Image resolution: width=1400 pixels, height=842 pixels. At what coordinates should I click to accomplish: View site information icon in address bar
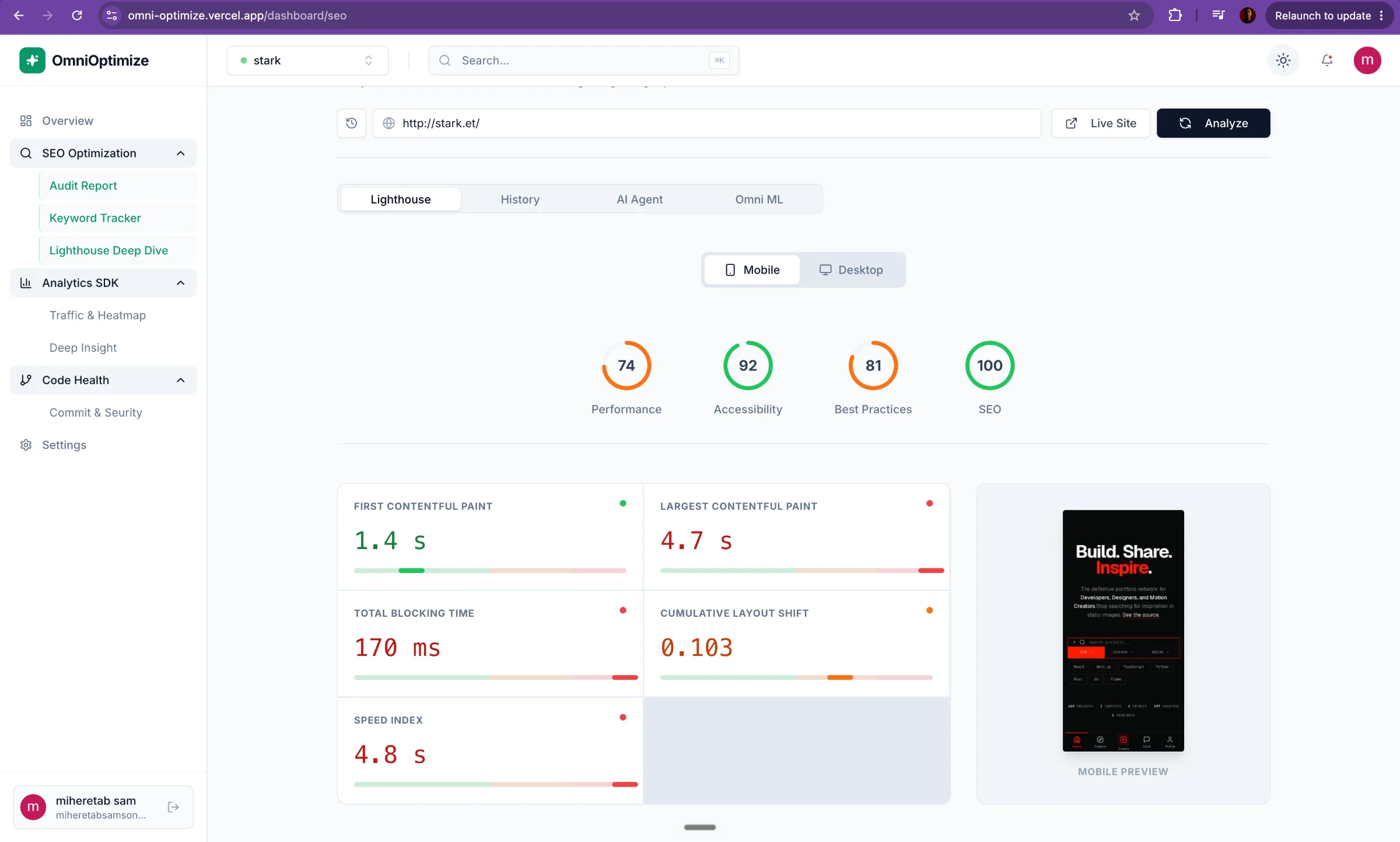(x=111, y=16)
